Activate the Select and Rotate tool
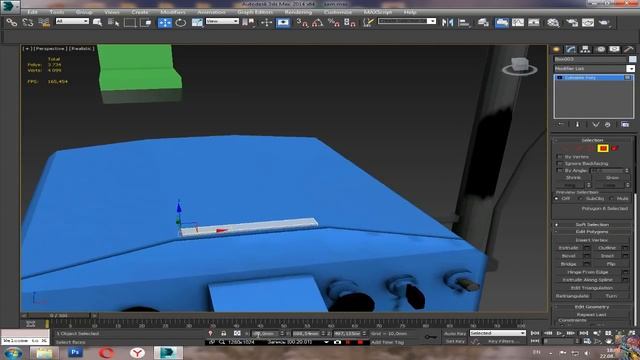Image resolution: width=640 pixels, height=360 pixels. click(x=180, y=22)
